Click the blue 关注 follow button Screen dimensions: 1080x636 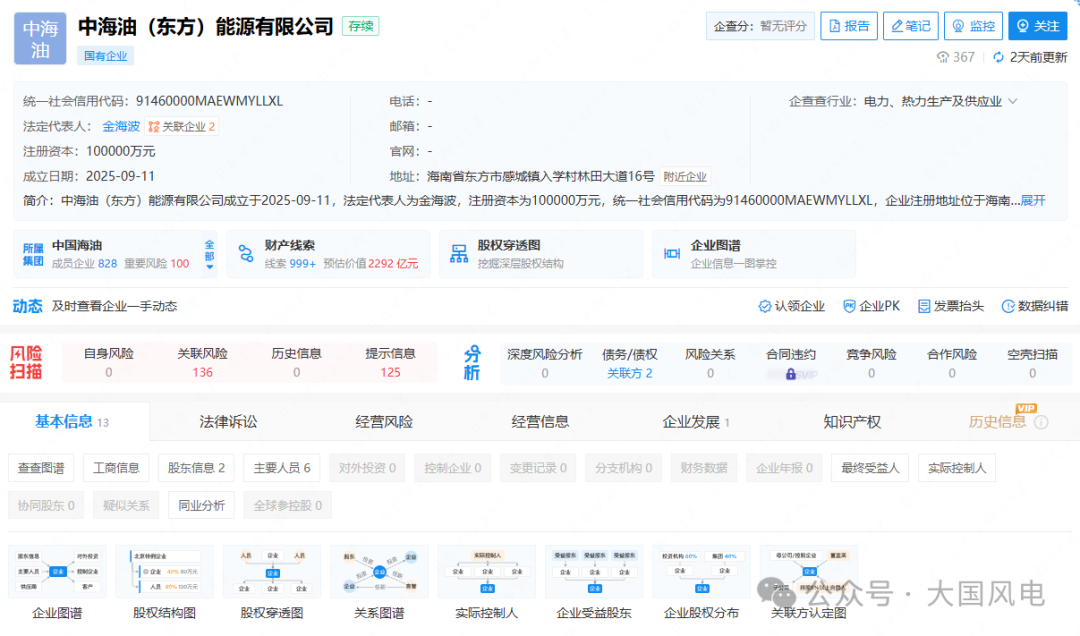[x=1037, y=26]
